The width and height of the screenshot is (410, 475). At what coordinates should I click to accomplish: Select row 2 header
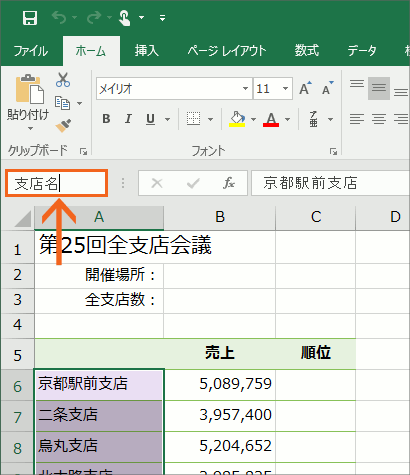pos(18,275)
